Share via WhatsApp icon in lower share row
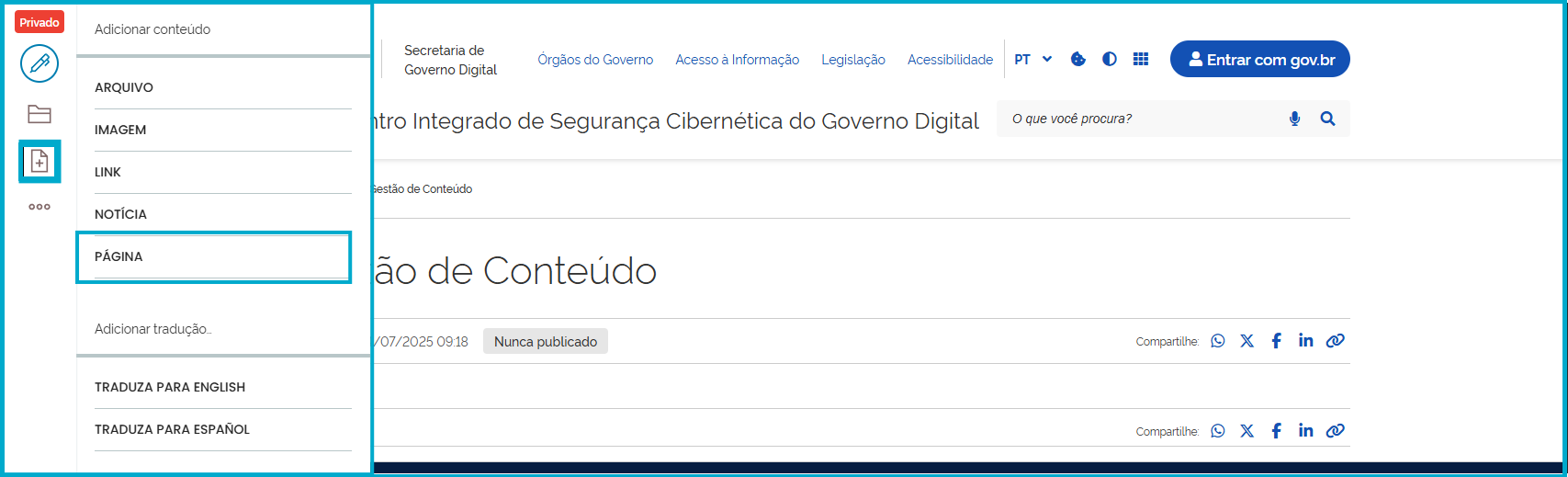Screen dimensions: 1568x477 pyautogui.click(x=1218, y=431)
